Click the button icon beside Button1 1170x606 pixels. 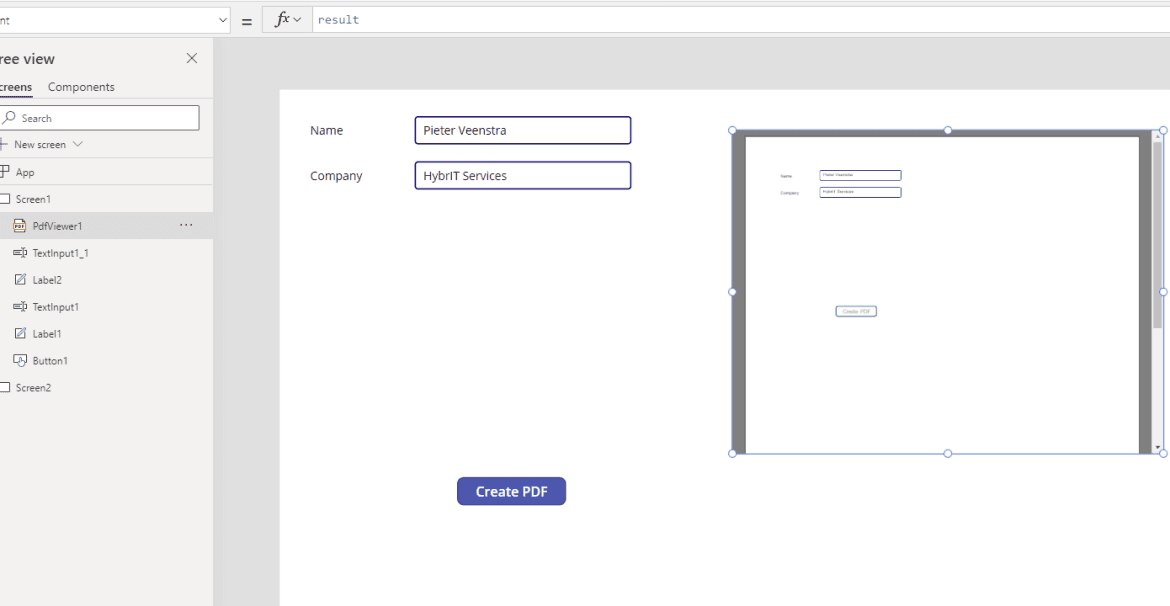(x=20, y=360)
